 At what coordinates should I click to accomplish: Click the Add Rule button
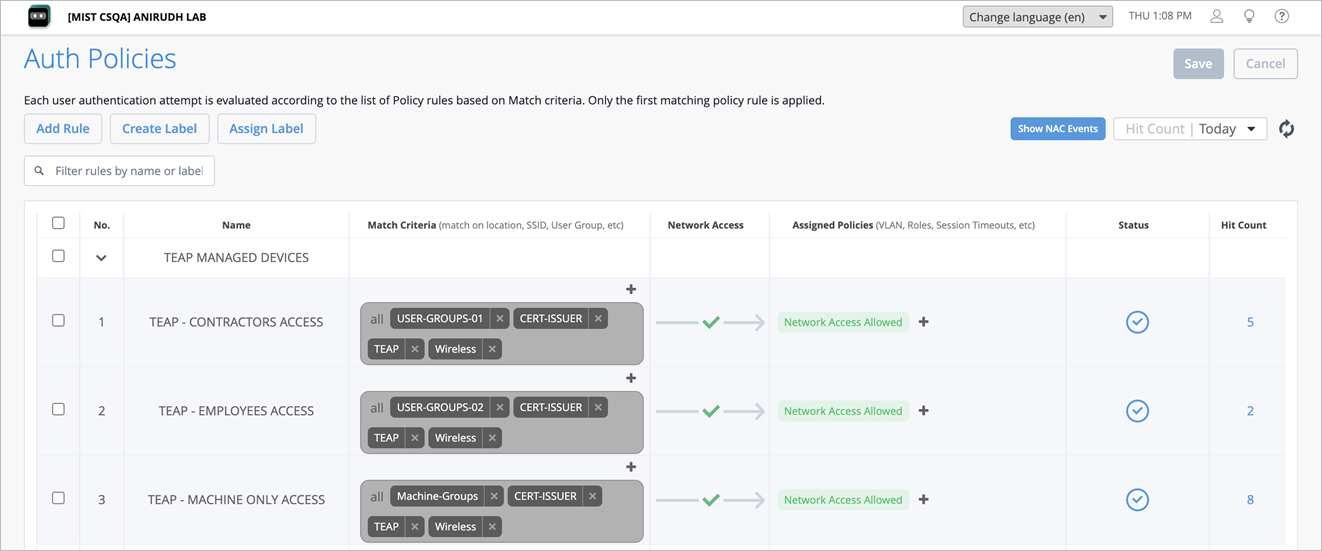pyautogui.click(x=63, y=129)
